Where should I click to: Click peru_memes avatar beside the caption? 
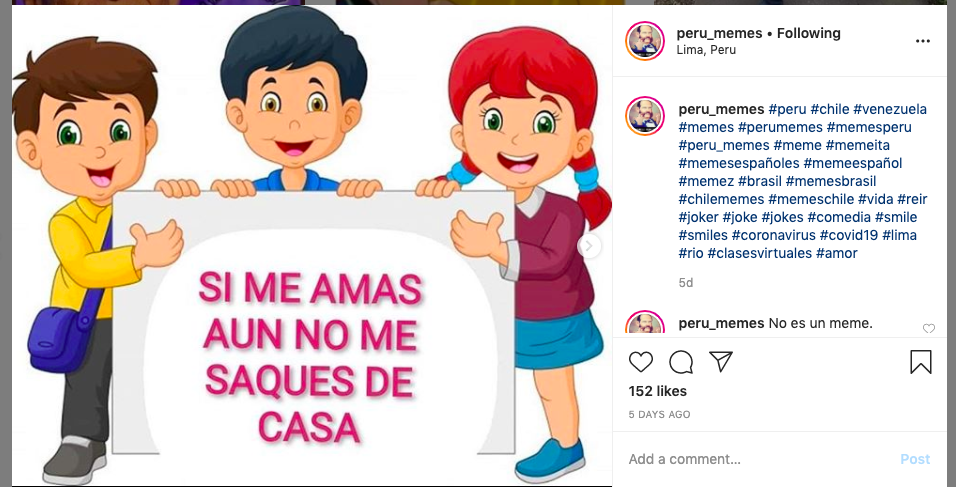tap(644, 116)
